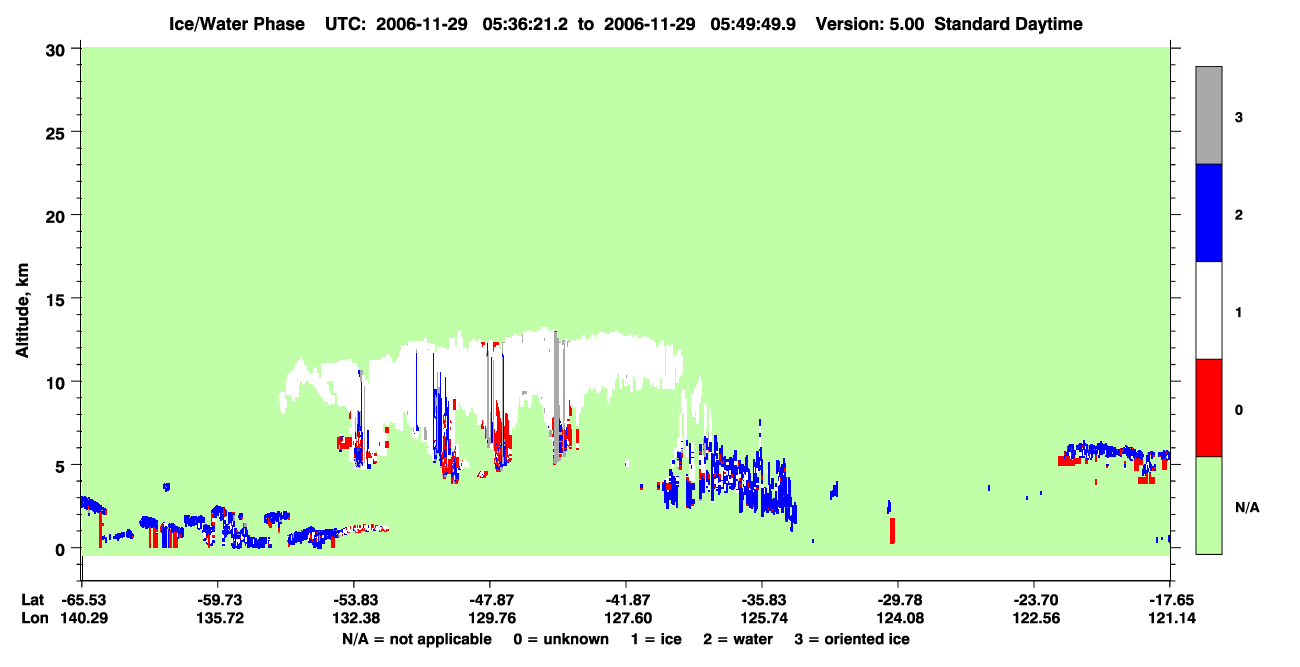Click the legend text '3 = oriented ice'

point(852,639)
